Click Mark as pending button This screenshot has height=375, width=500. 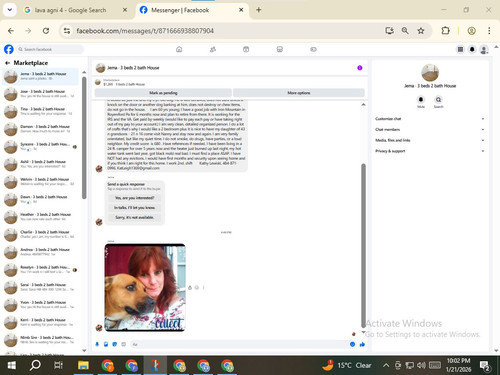163,93
